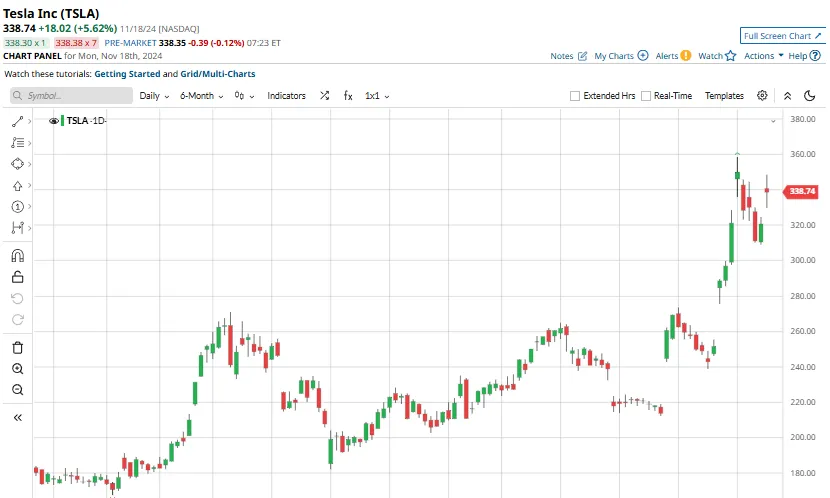This screenshot has width=830, height=498.
Task: Click the lock drawings icon
Action: [x=17, y=277]
